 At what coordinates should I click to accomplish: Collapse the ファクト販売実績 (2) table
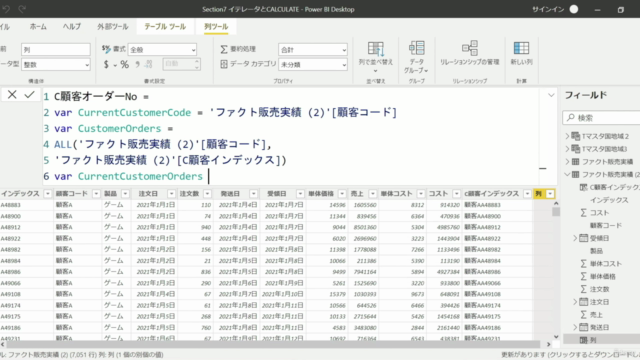point(567,174)
